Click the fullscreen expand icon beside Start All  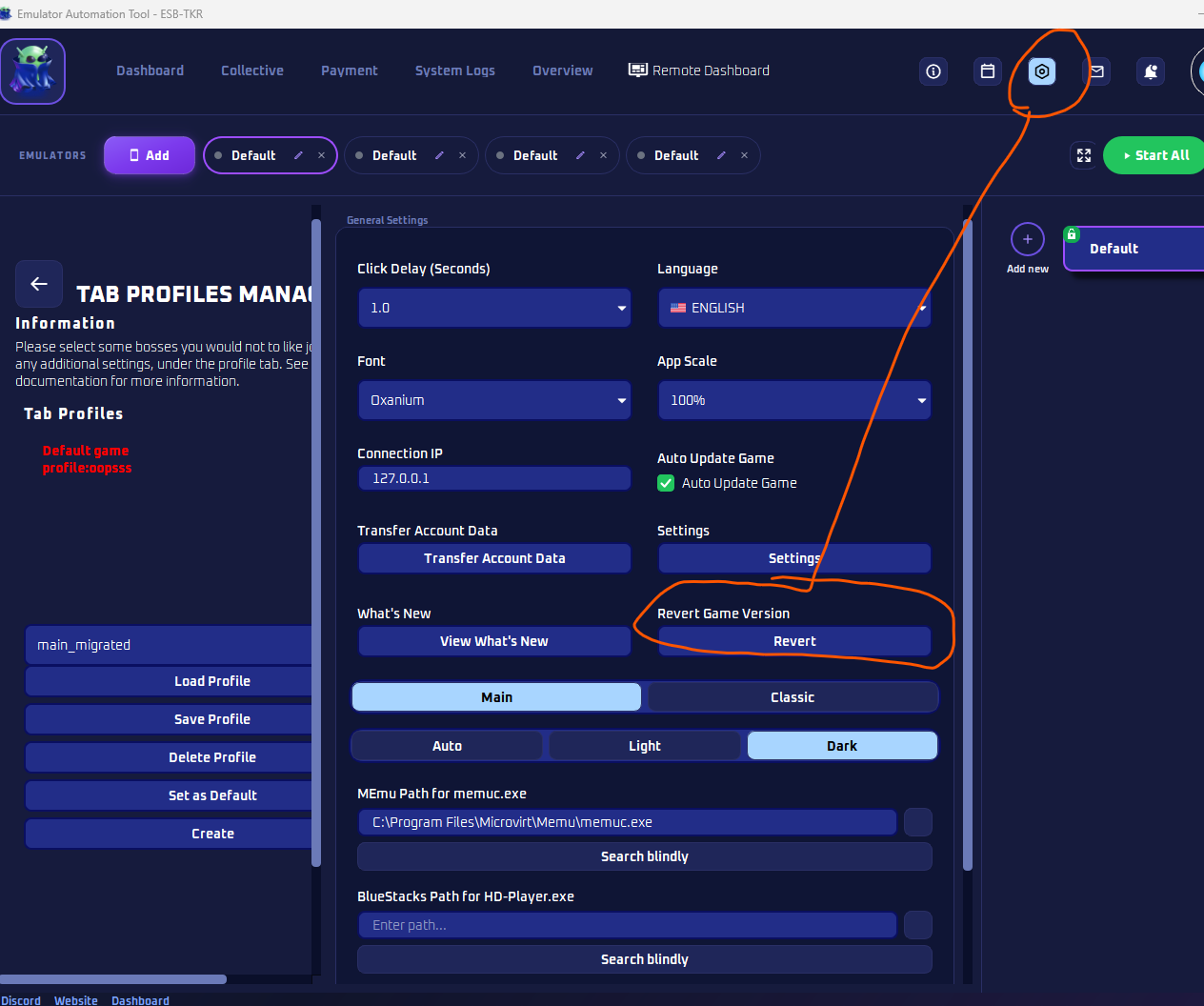click(x=1084, y=155)
